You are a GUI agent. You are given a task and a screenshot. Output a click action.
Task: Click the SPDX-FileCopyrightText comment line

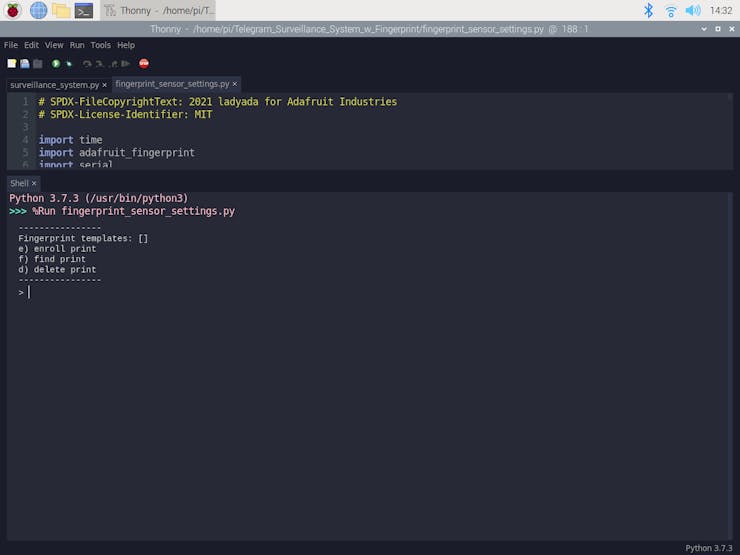coord(218,101)
